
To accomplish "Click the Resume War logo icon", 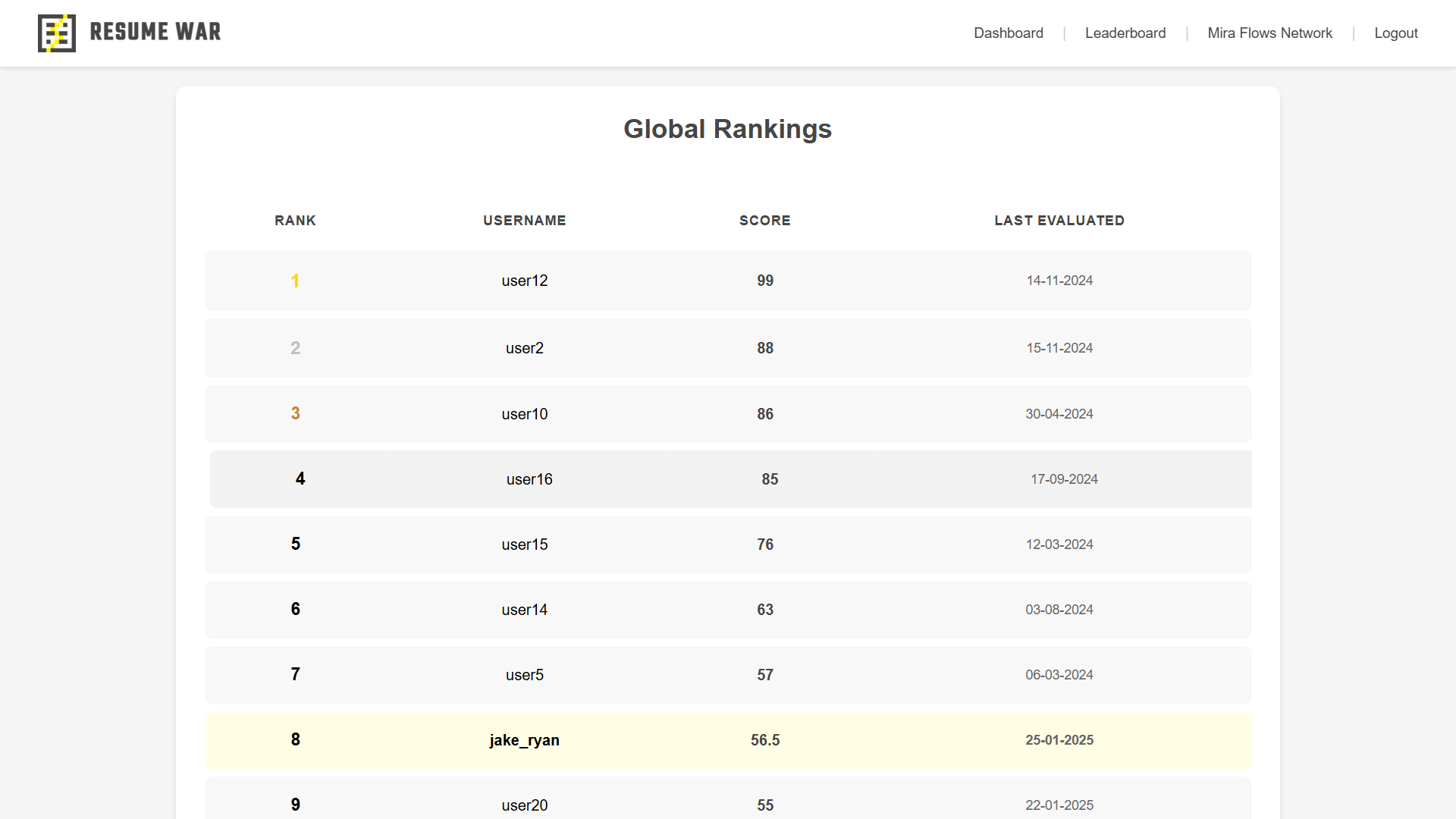I will (x=57, y=33).
